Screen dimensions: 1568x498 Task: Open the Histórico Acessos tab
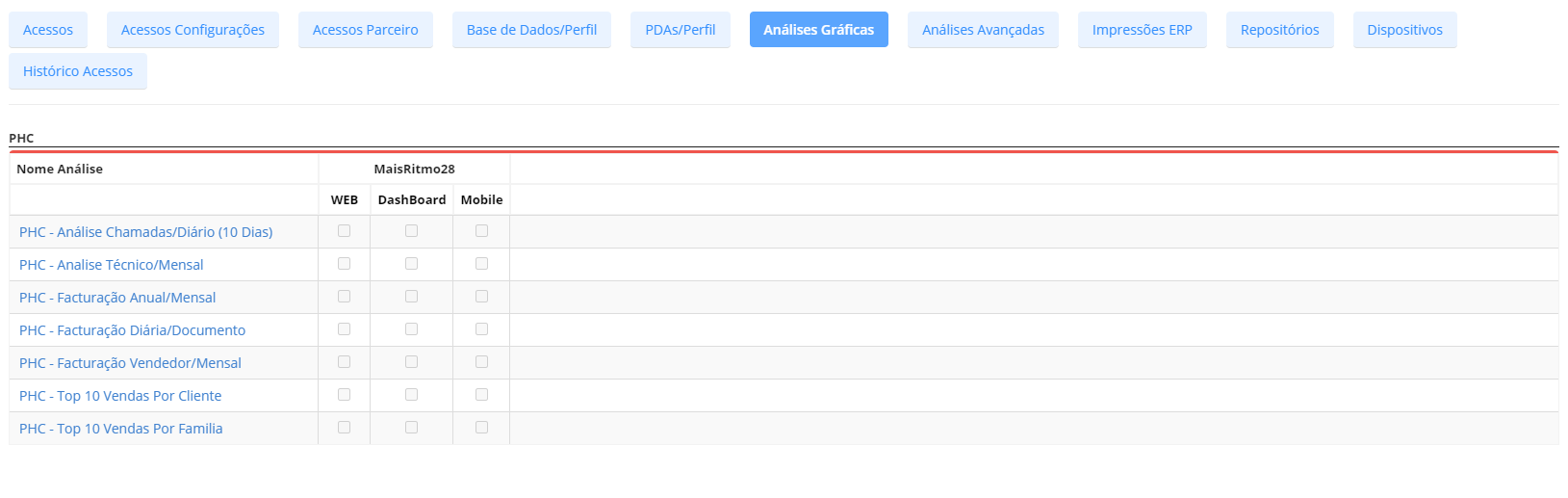pyautogui.click(x=78, y=71)
